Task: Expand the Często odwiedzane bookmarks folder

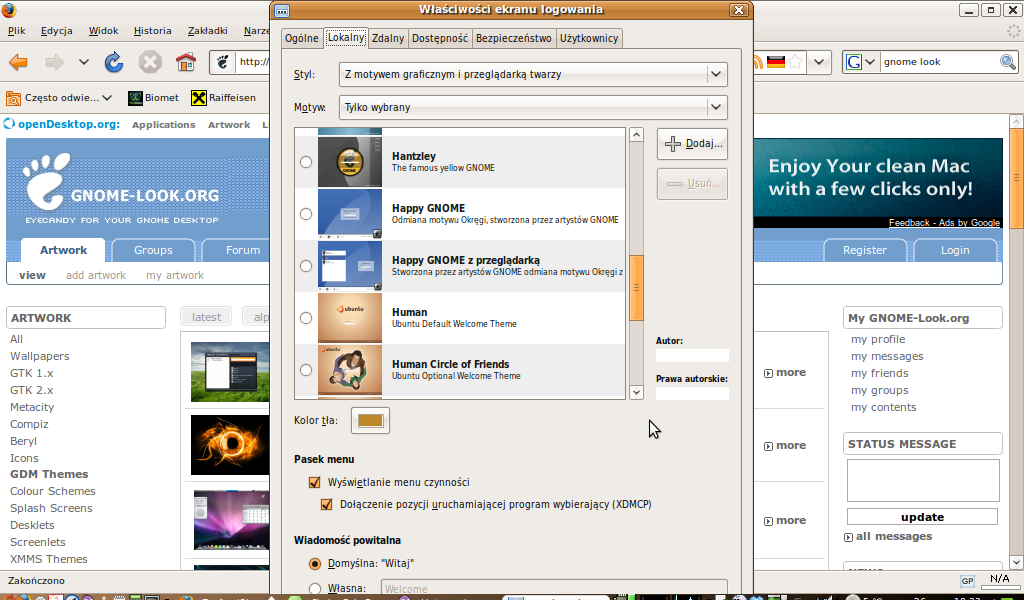Action: click(59, 98)
